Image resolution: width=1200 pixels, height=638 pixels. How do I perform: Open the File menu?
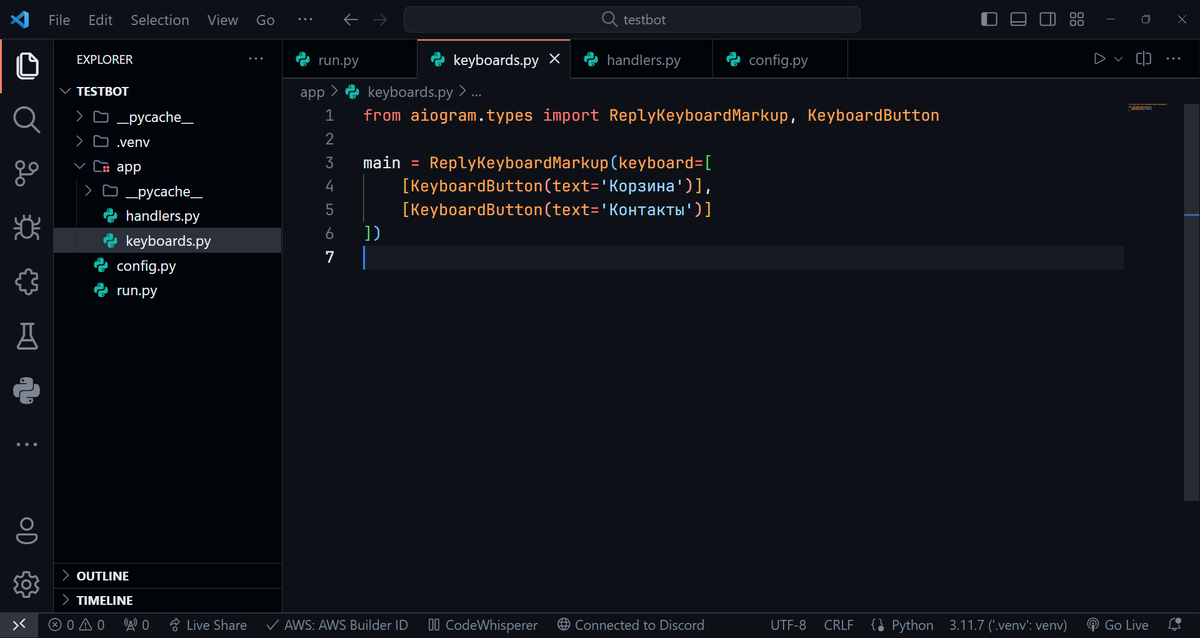[x=59, y=20]
